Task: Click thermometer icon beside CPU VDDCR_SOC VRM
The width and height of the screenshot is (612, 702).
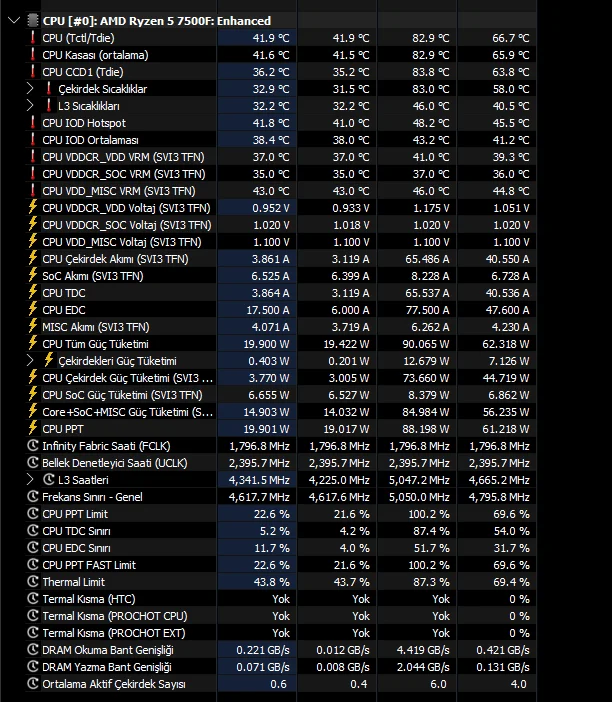Action: point(33,174)
